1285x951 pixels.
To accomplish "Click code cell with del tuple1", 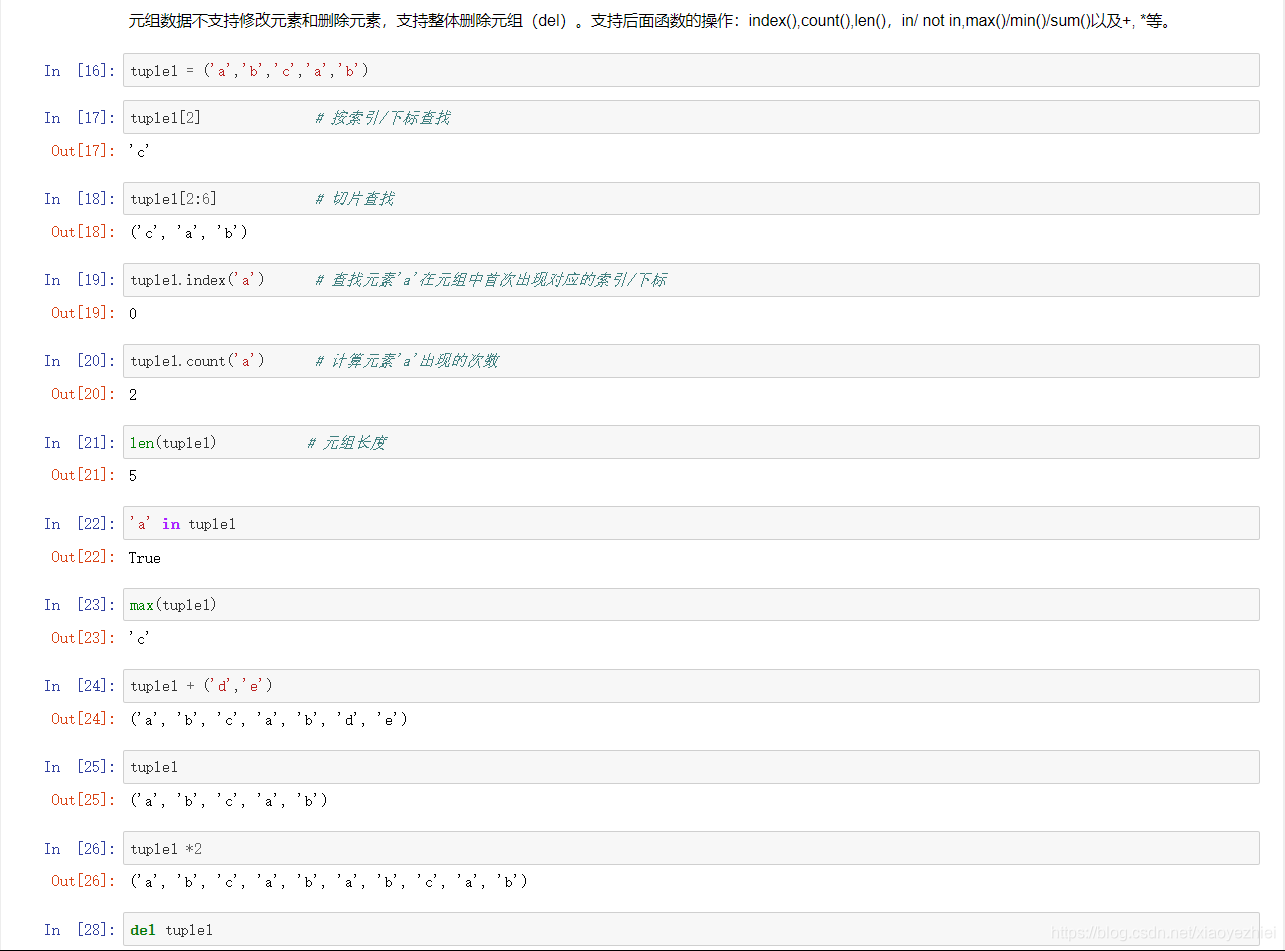I will (x=691, y=929).
